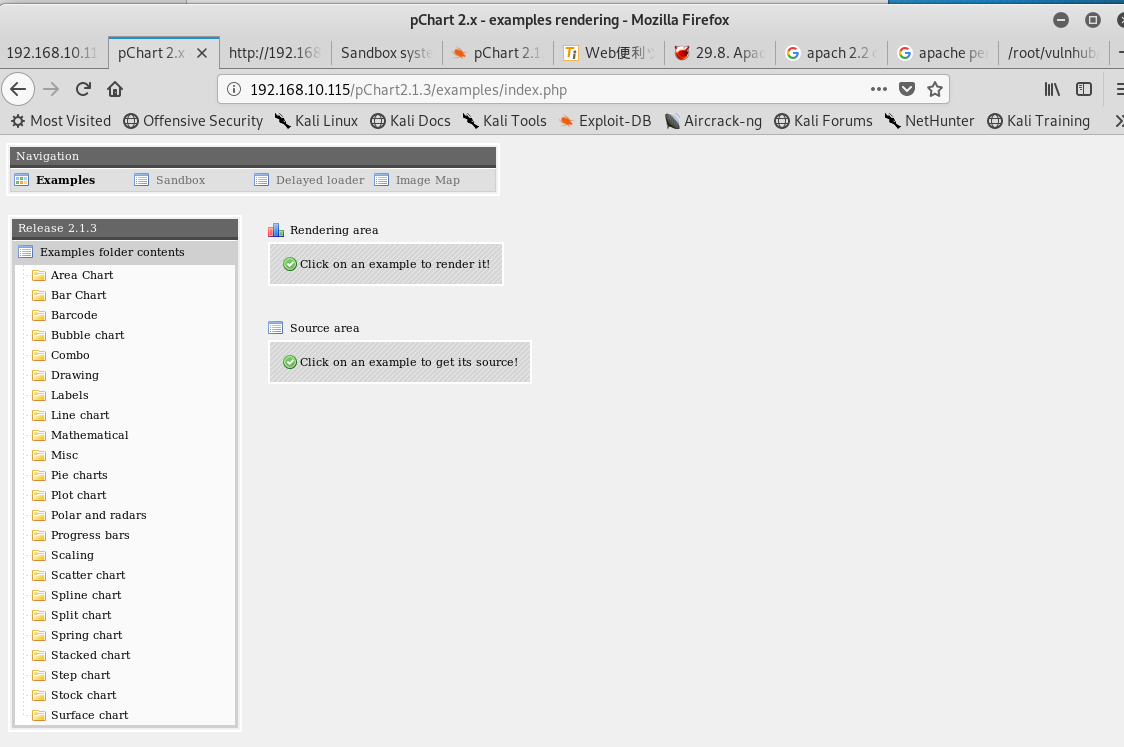The height and width of the screenshot is (747, 1124).
Task: Reload the current page
Action: (x=83, y=89)
